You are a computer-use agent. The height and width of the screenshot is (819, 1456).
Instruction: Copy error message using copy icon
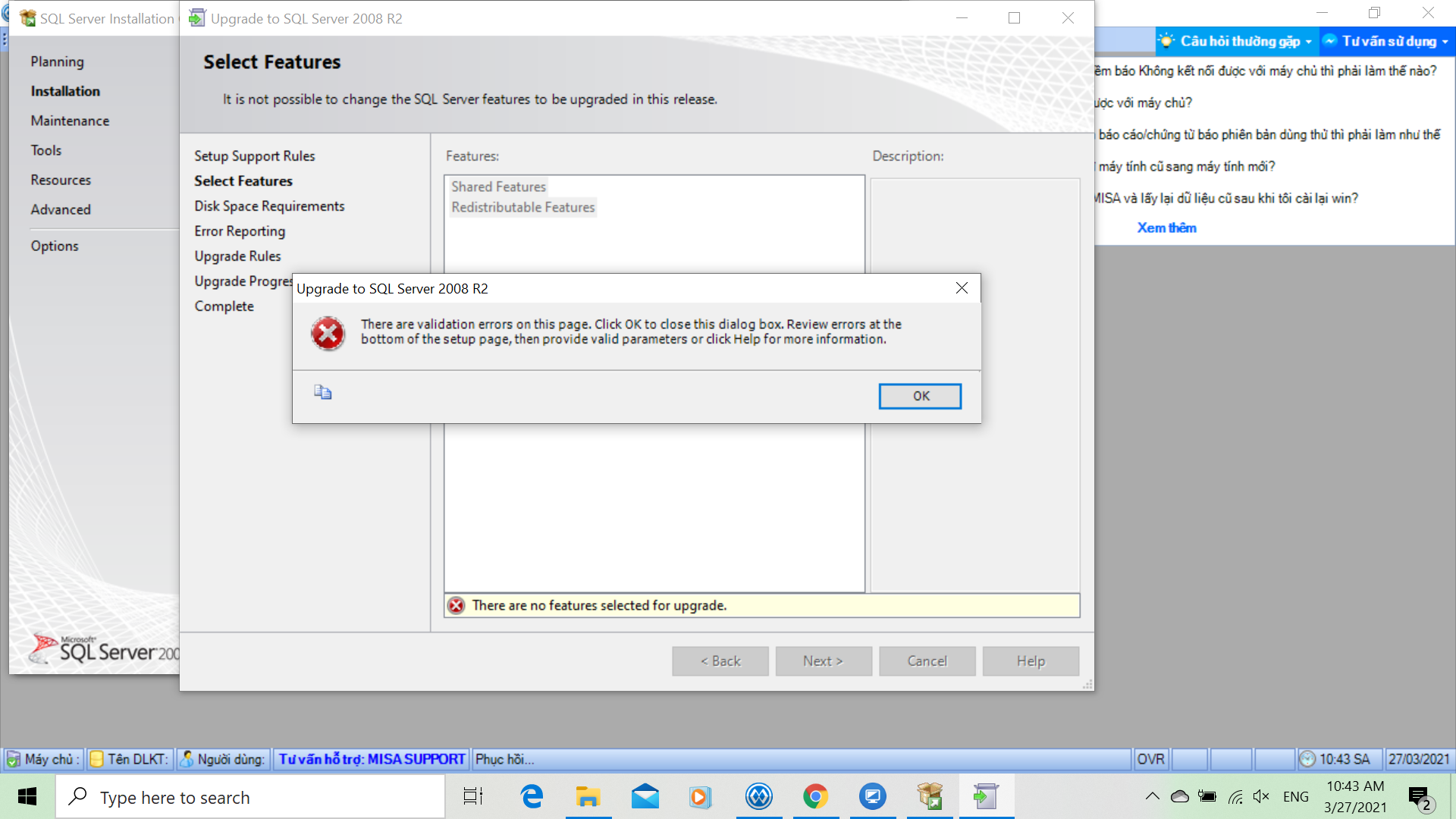[323, 392]
